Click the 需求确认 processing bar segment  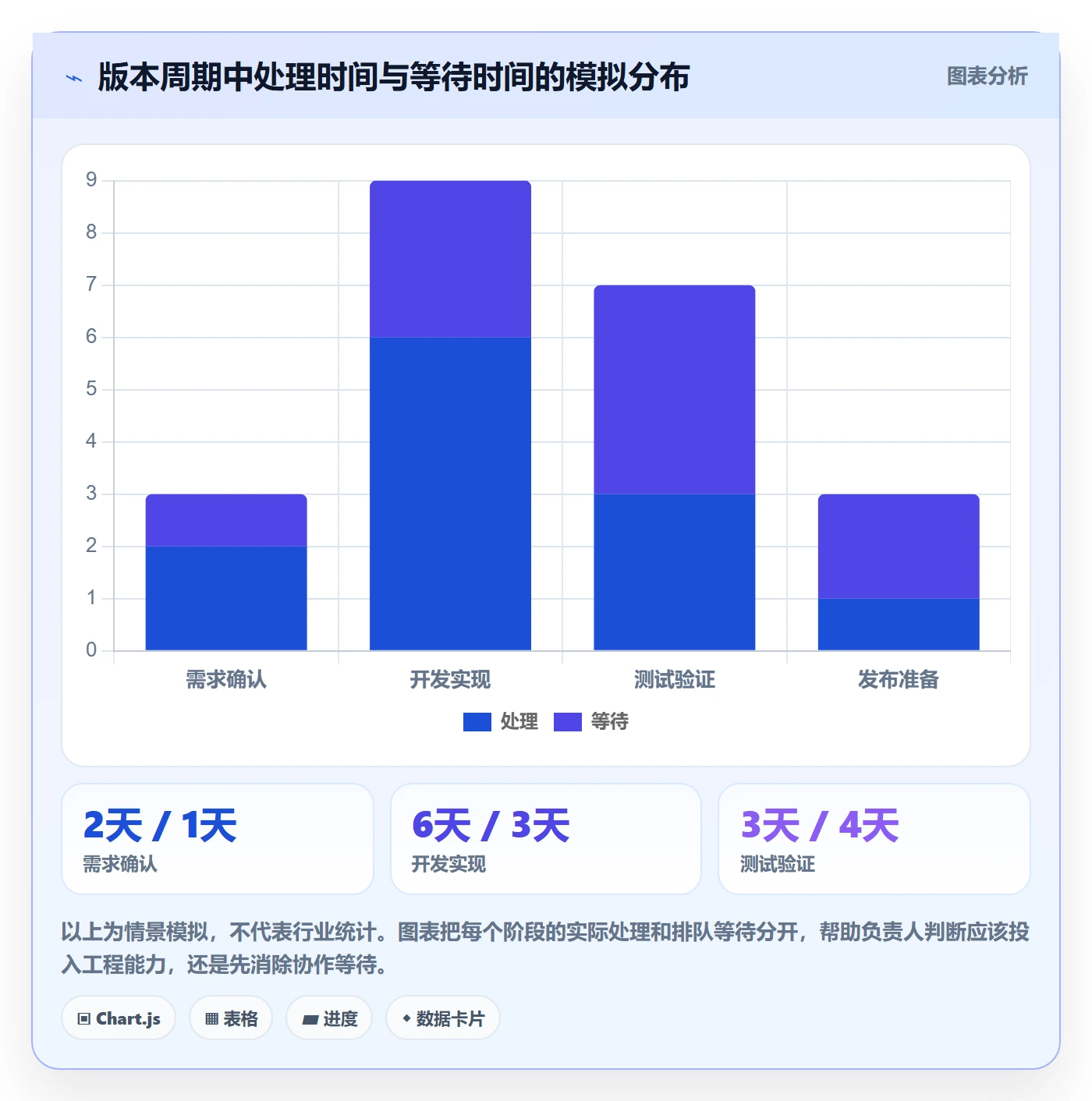click(x=226, y=598)
